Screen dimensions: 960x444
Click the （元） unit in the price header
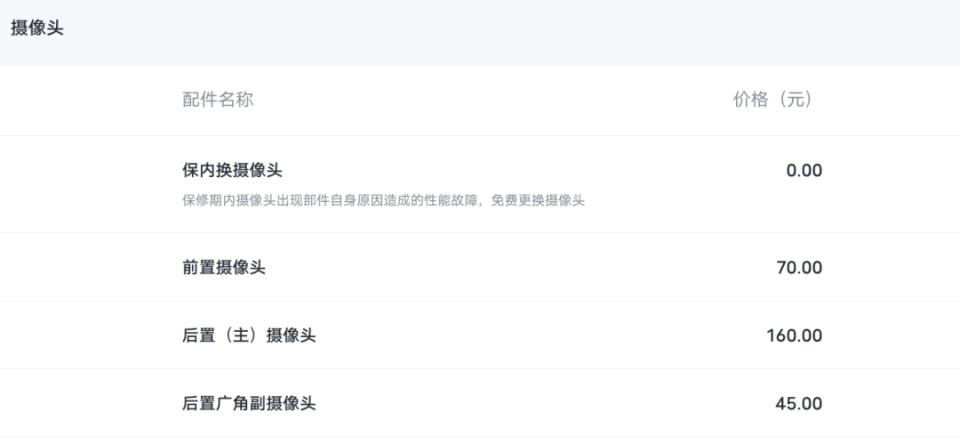(792, 99)
